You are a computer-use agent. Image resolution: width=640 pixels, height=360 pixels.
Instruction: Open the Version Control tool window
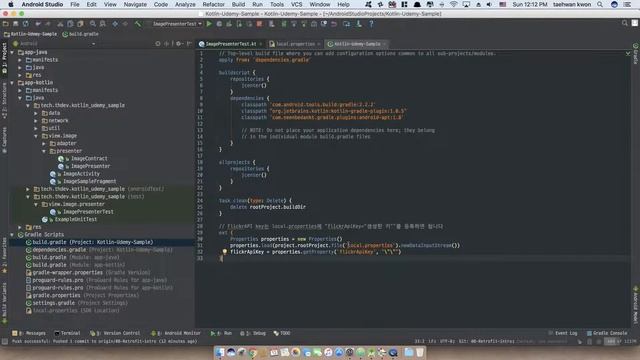tap(115, 333)
